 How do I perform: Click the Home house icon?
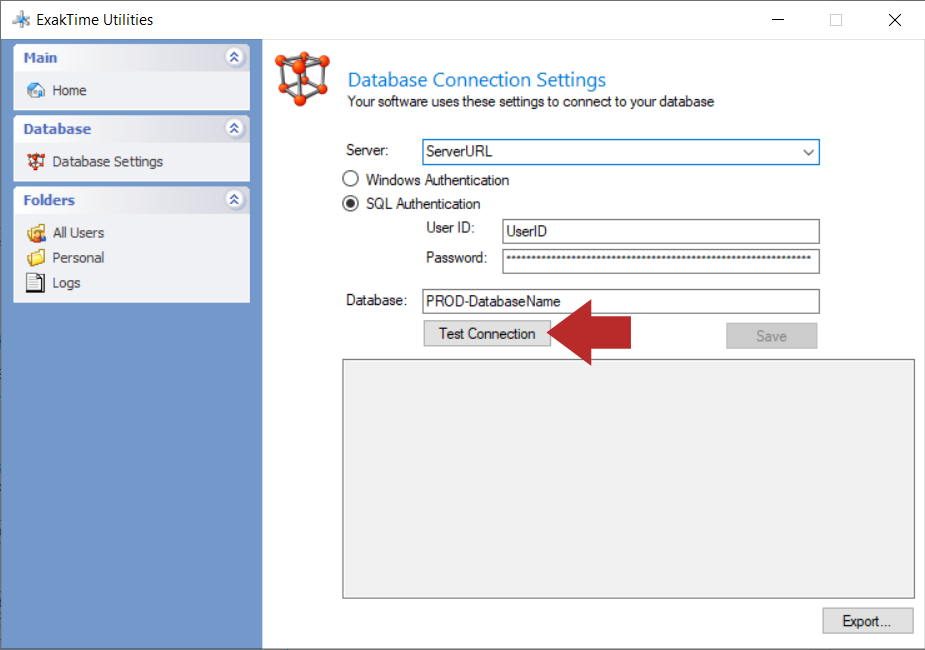click(35, 90)
